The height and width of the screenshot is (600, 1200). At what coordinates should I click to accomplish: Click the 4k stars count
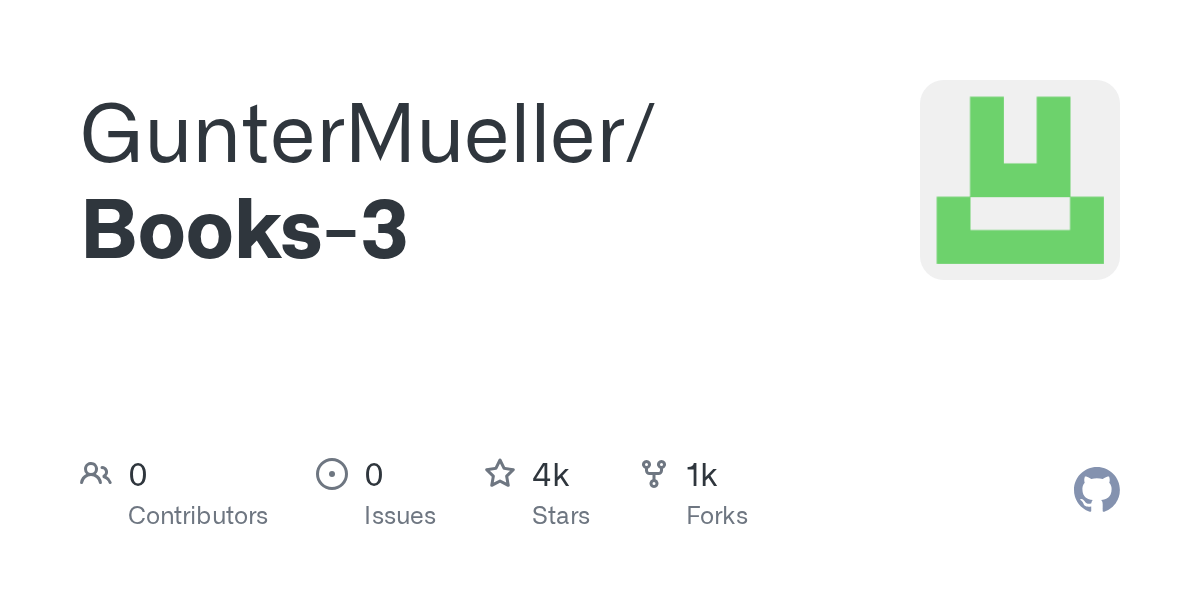coord(551,475)
